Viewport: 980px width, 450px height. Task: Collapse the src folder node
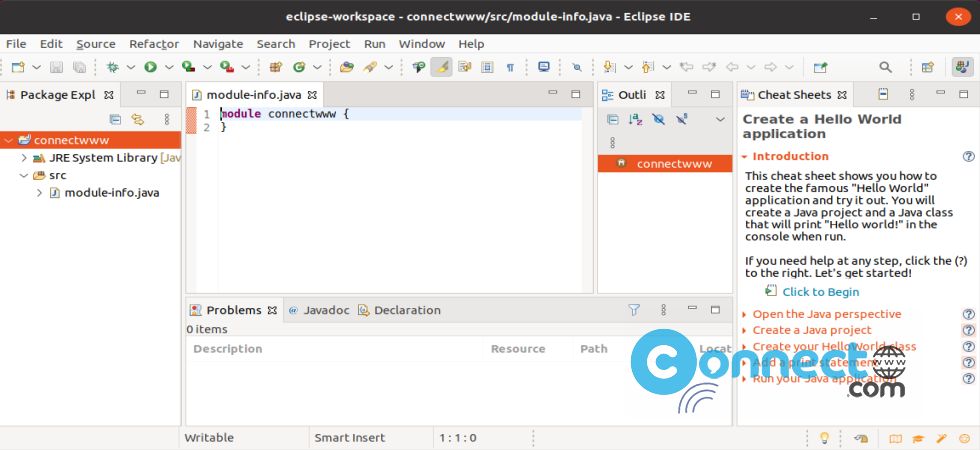[x=24, y=176]
